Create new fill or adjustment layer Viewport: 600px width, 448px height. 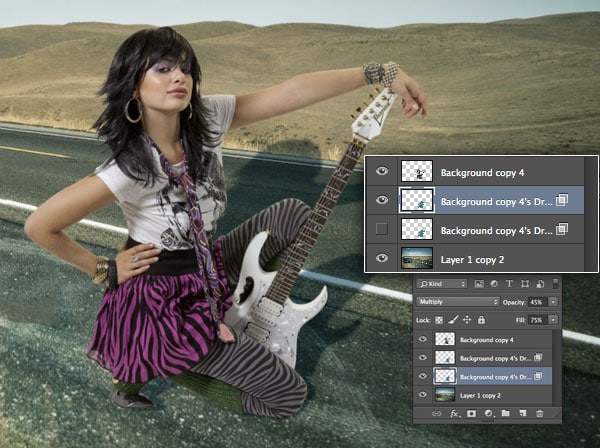point(489,413)
